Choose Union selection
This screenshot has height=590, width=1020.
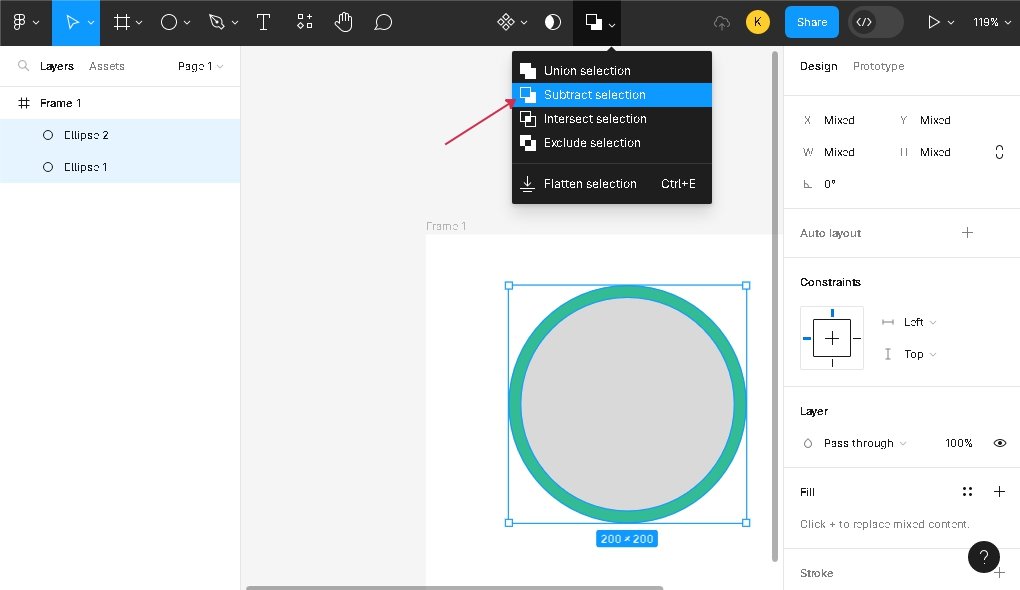click(x=611, y=70)
